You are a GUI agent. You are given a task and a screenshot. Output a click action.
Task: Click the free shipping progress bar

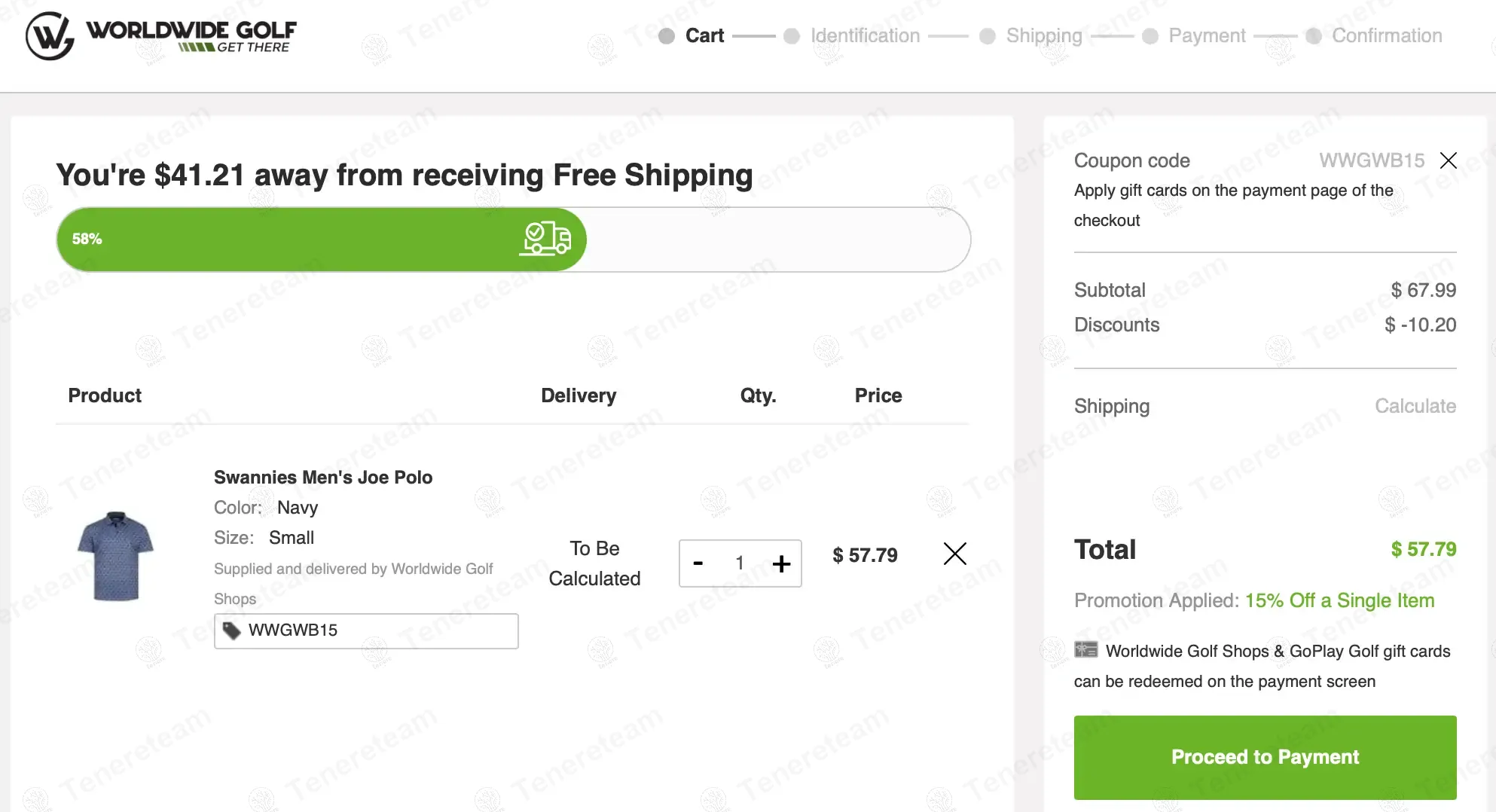point(513,240)
